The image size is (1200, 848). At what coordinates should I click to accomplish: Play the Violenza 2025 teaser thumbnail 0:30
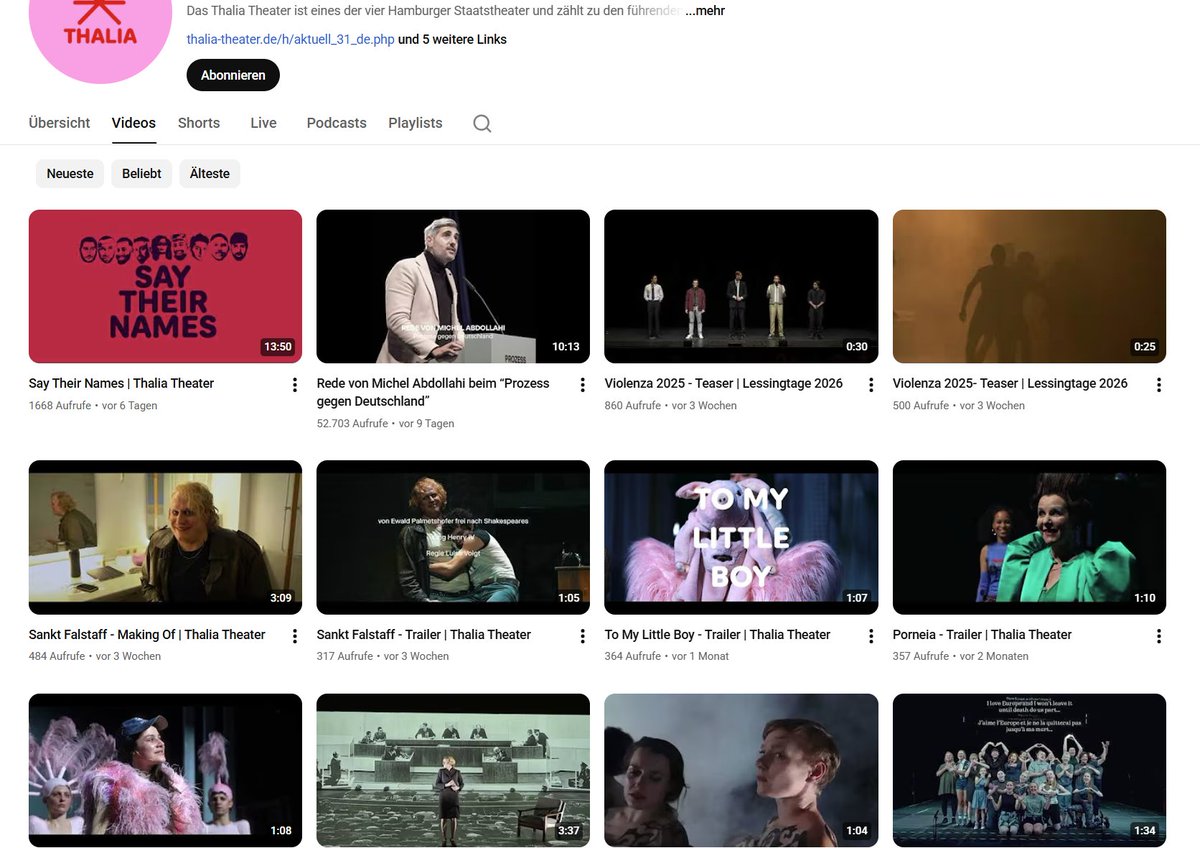[x=741, y=286]
